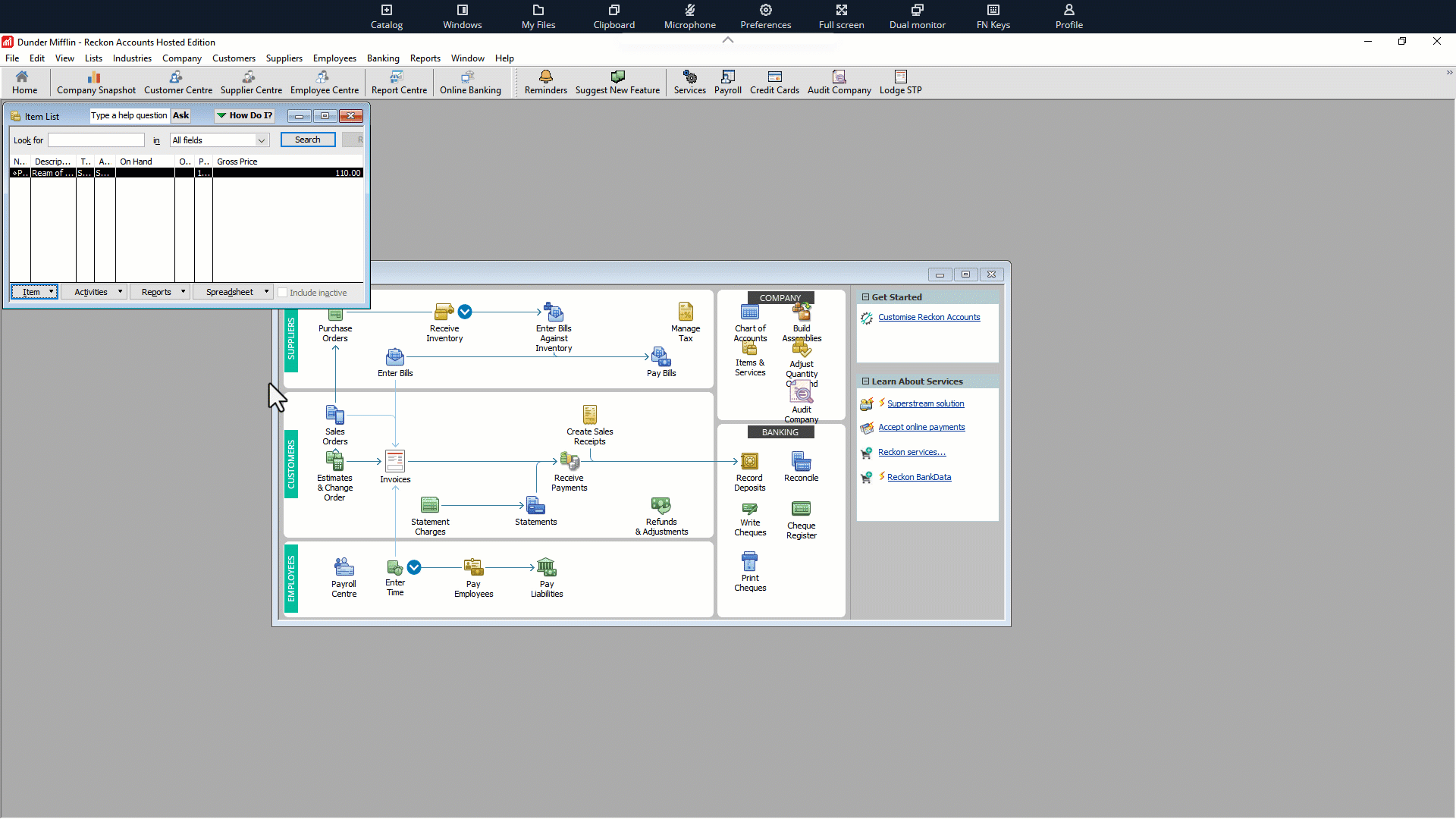Open the Spreadsheet dropdown

click(233, 292)
